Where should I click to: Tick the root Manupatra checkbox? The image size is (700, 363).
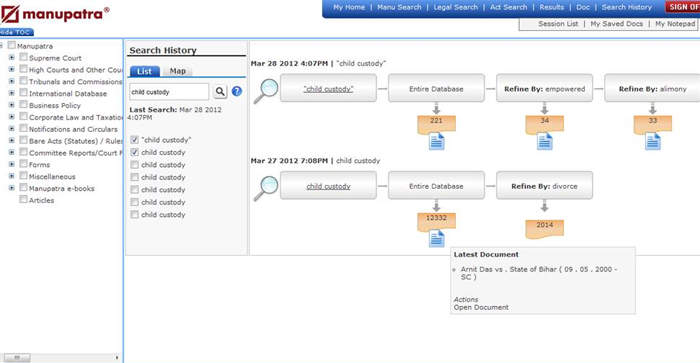coord(12,46)
